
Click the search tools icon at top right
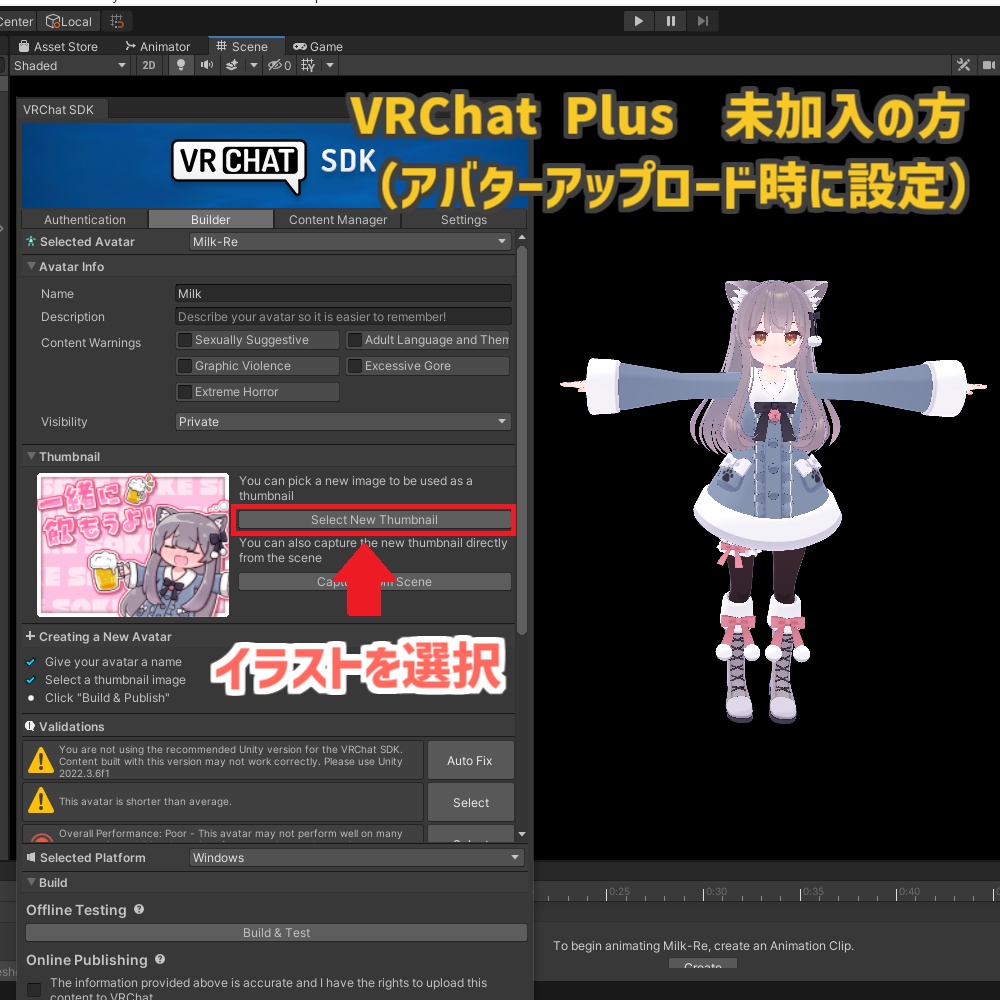[963, 65]
